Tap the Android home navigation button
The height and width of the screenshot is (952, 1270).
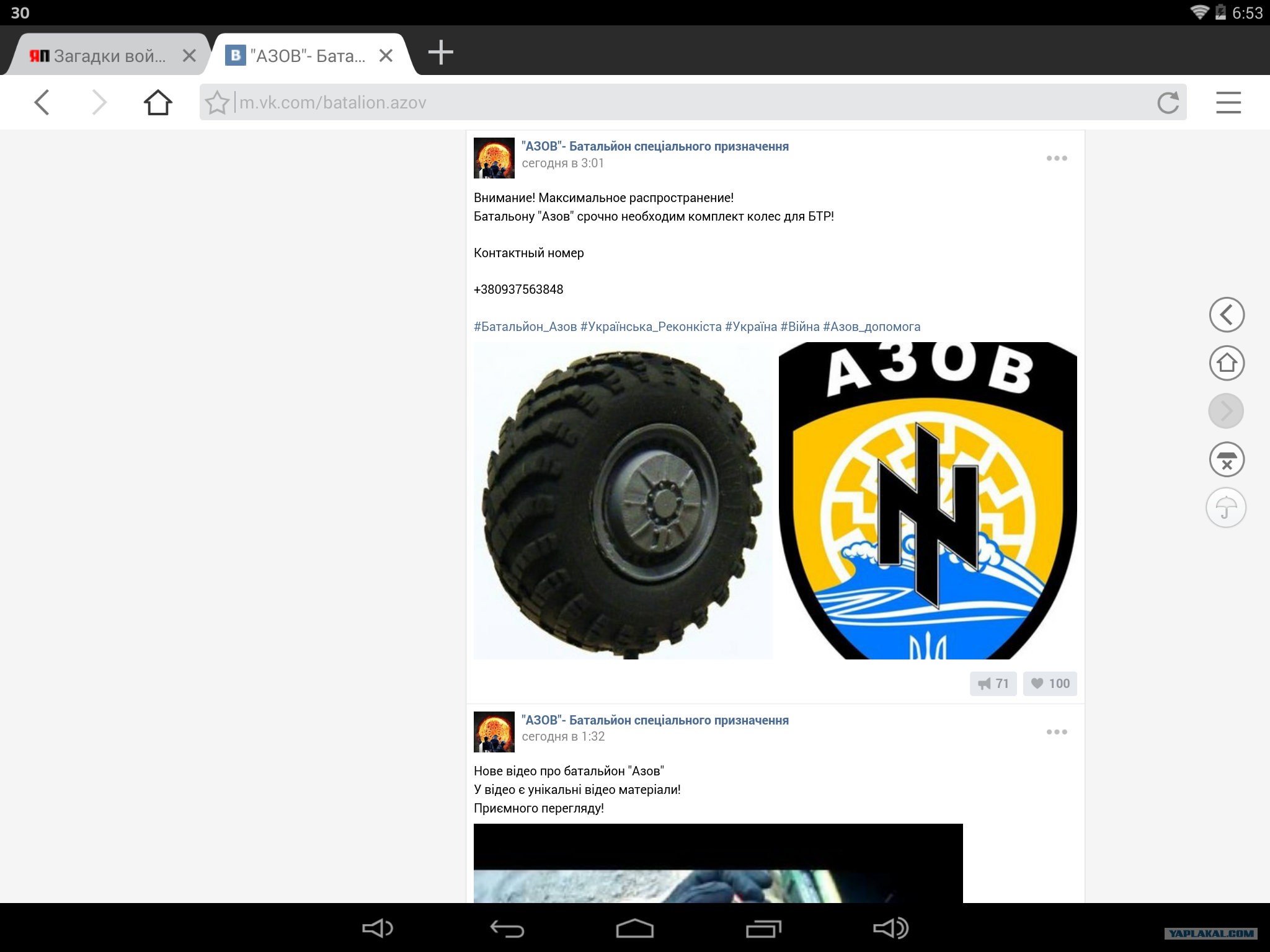pyautogui.click(x=634, y=928)
